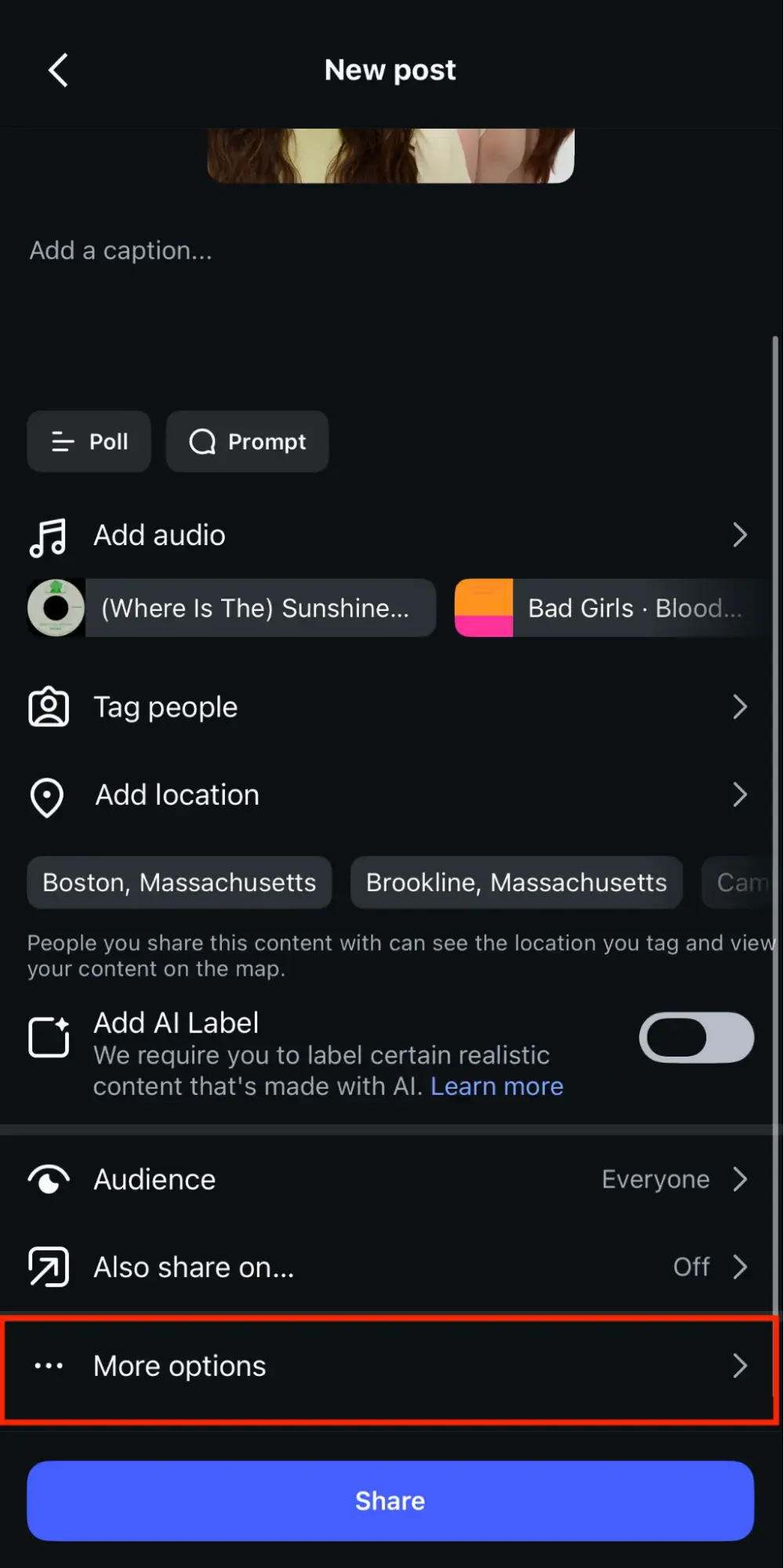Screen dimensions: 784x1568
Task: Open the Learn more link
Action: point(497,1086)
